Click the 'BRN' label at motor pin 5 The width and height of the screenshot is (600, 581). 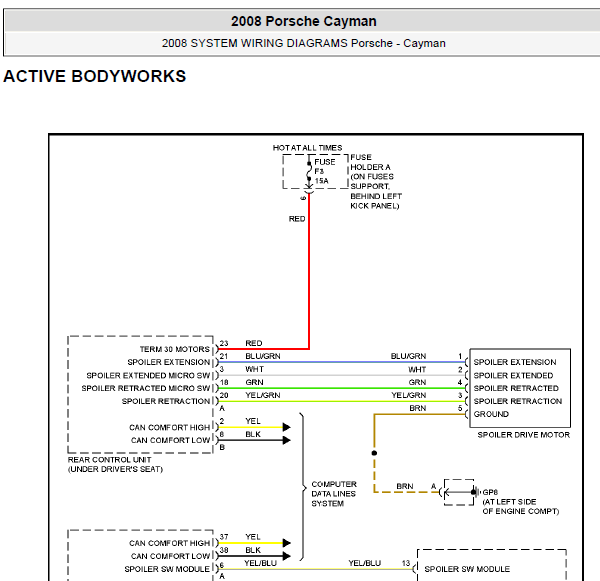point(417,408)
